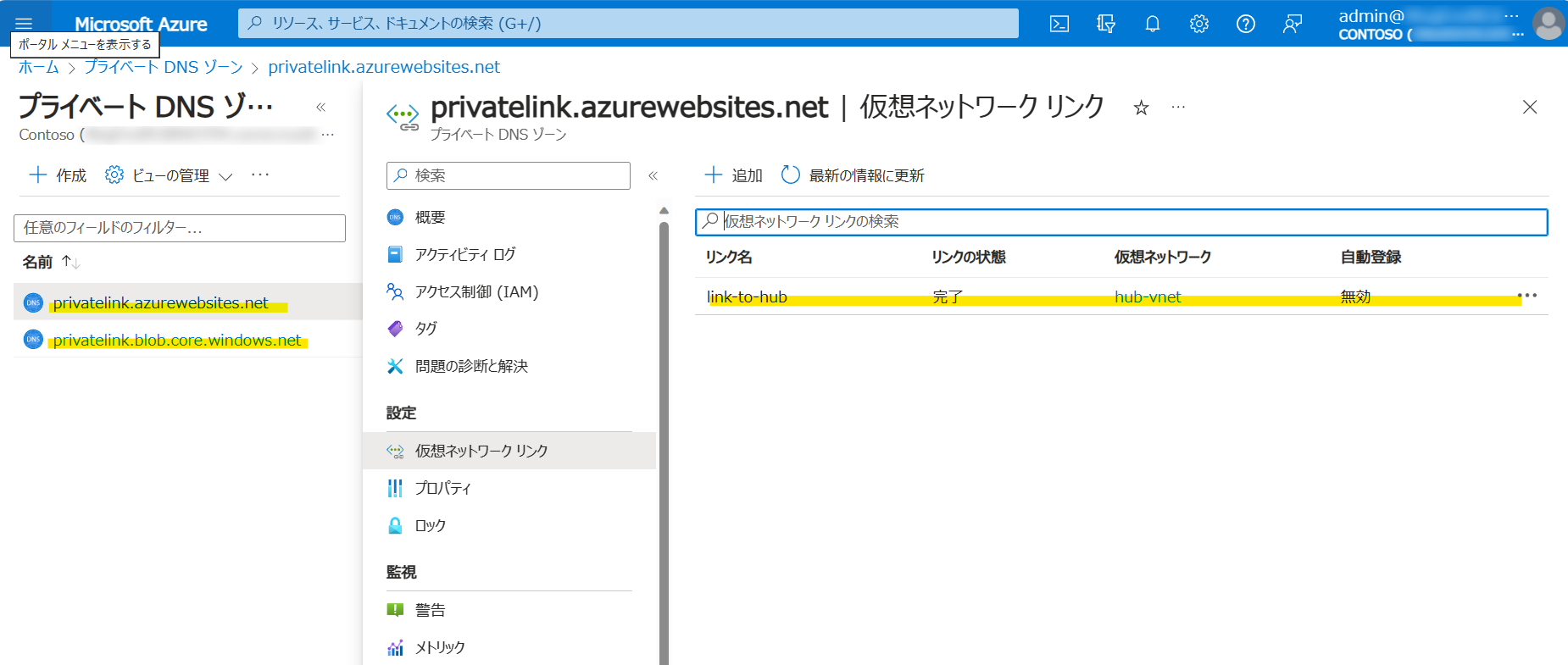1568x665 pixels.
Task: Collapse the private DNS zones list panel
Action: pos(321,107)
